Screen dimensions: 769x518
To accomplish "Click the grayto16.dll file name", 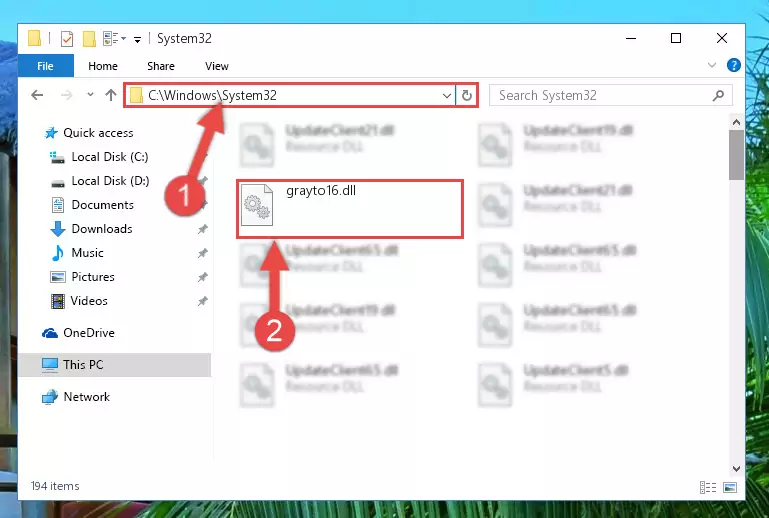I will [x=321, y=190].
